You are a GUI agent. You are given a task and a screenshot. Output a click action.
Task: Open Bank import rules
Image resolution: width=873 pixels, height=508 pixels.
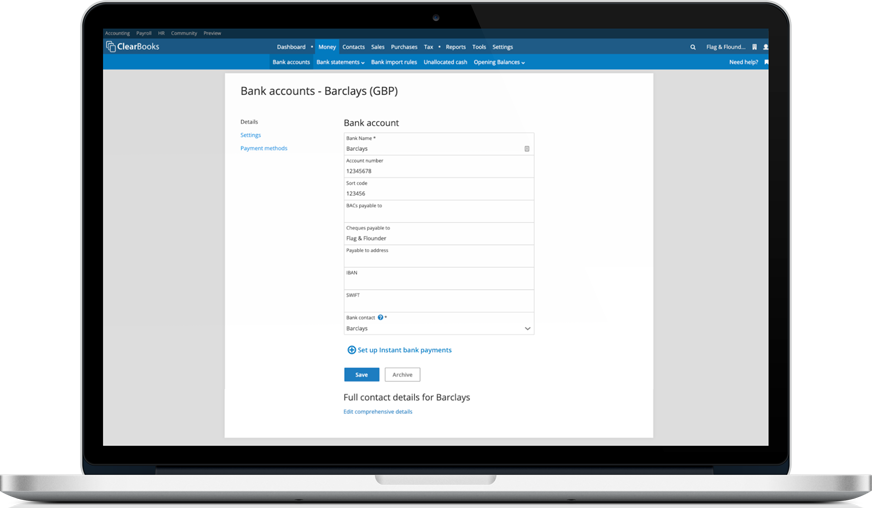pyautogui.click(x=394, y=62)
